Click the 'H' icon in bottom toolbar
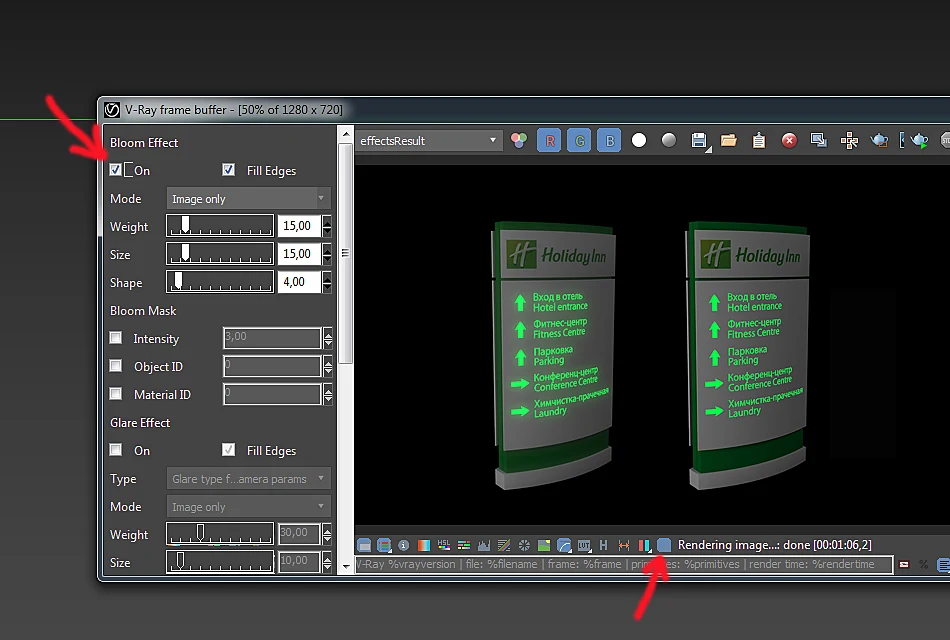 pyautogui.click(x=603, y=545)
